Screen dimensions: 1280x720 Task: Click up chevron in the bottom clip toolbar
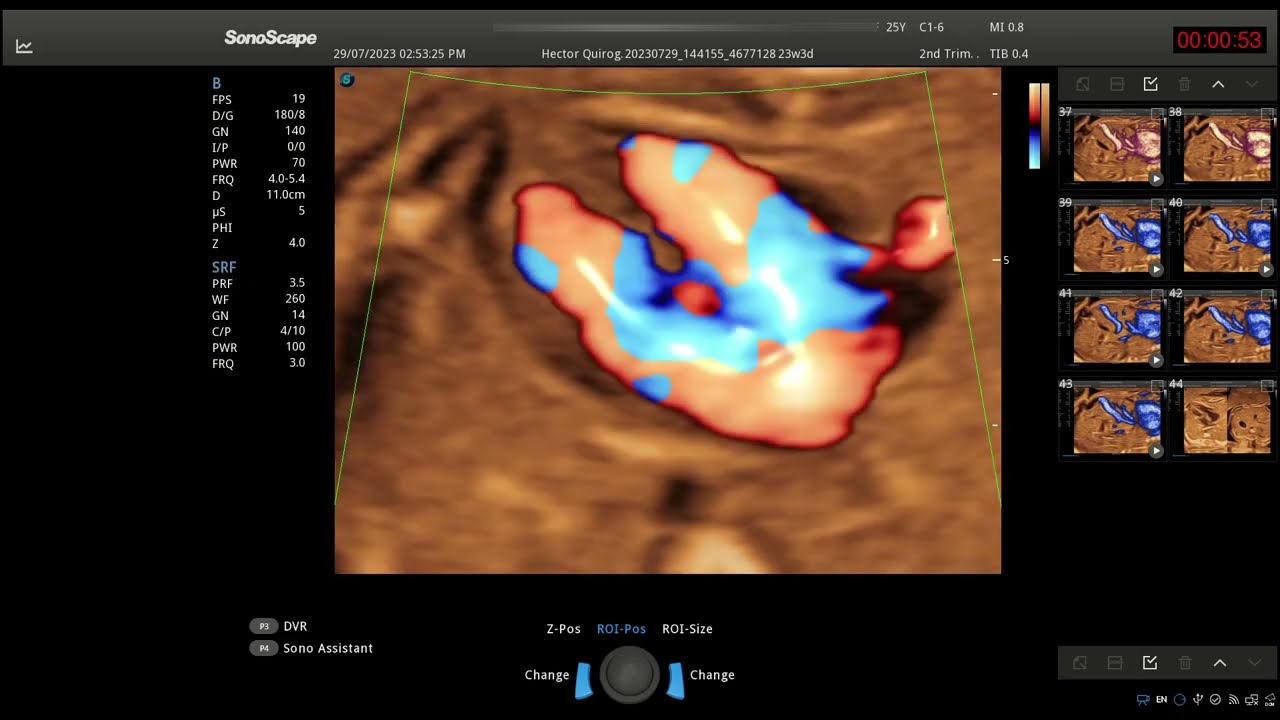click(x=1220, y=663)
